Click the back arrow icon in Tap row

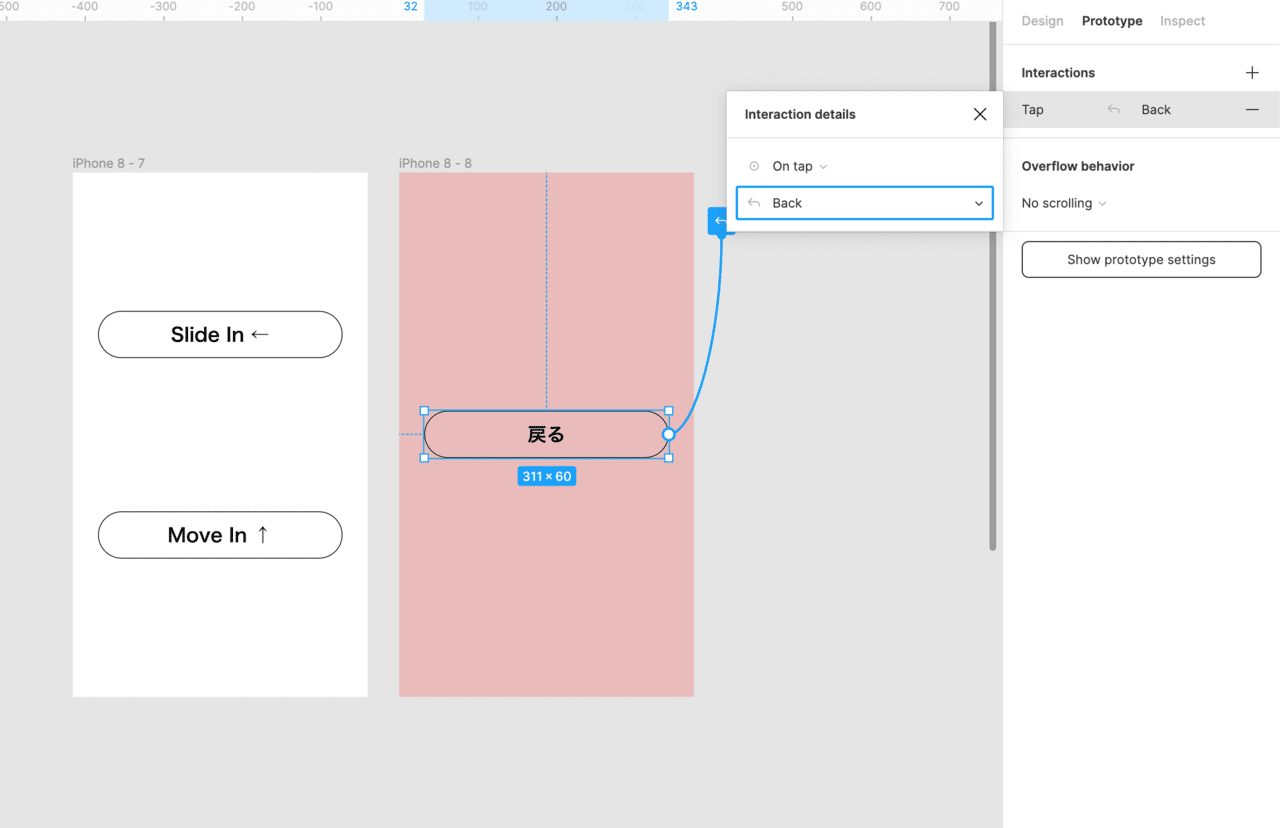[x=1114, y=110]
